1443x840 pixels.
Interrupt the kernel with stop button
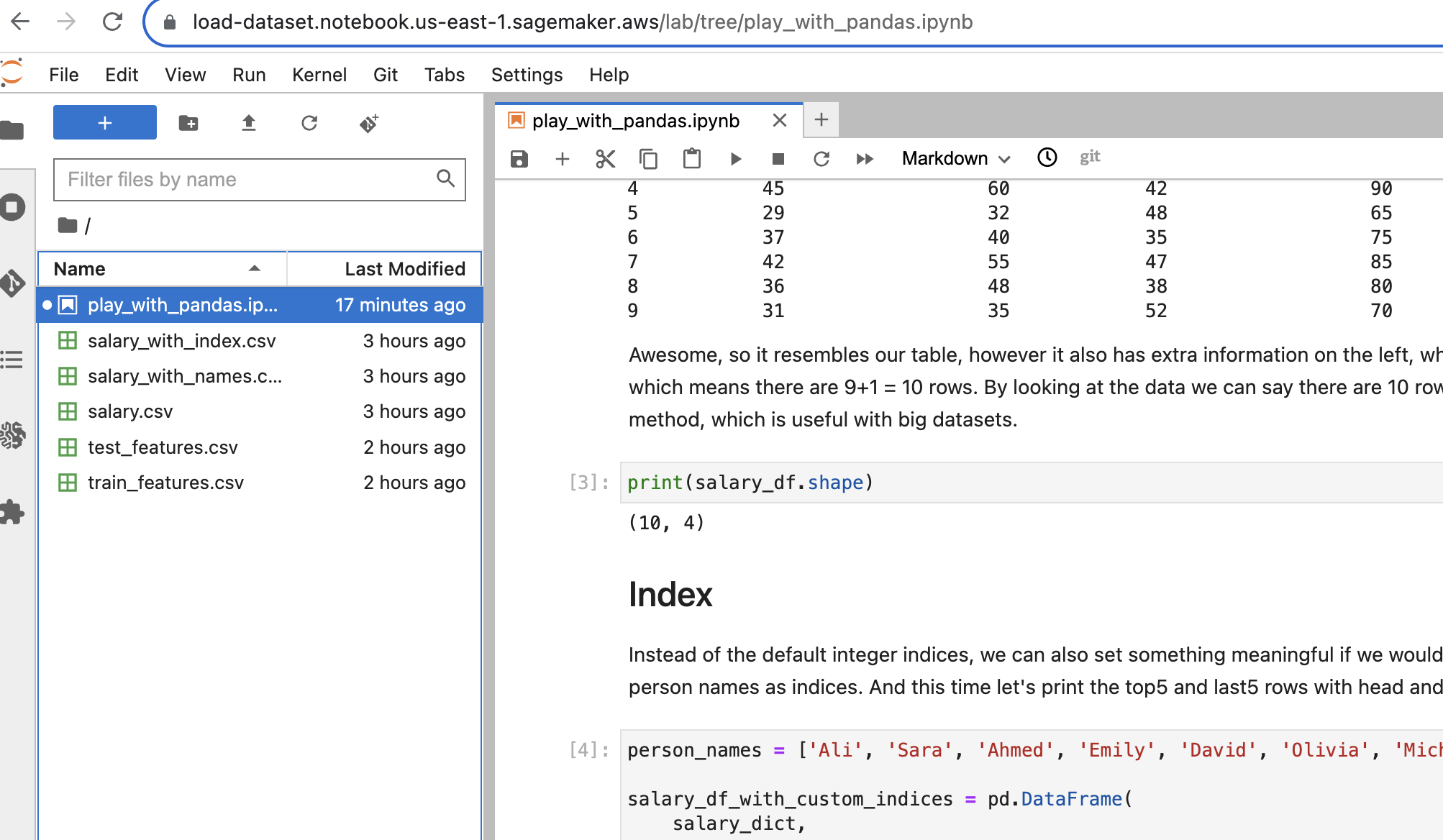tap(778, 159)
